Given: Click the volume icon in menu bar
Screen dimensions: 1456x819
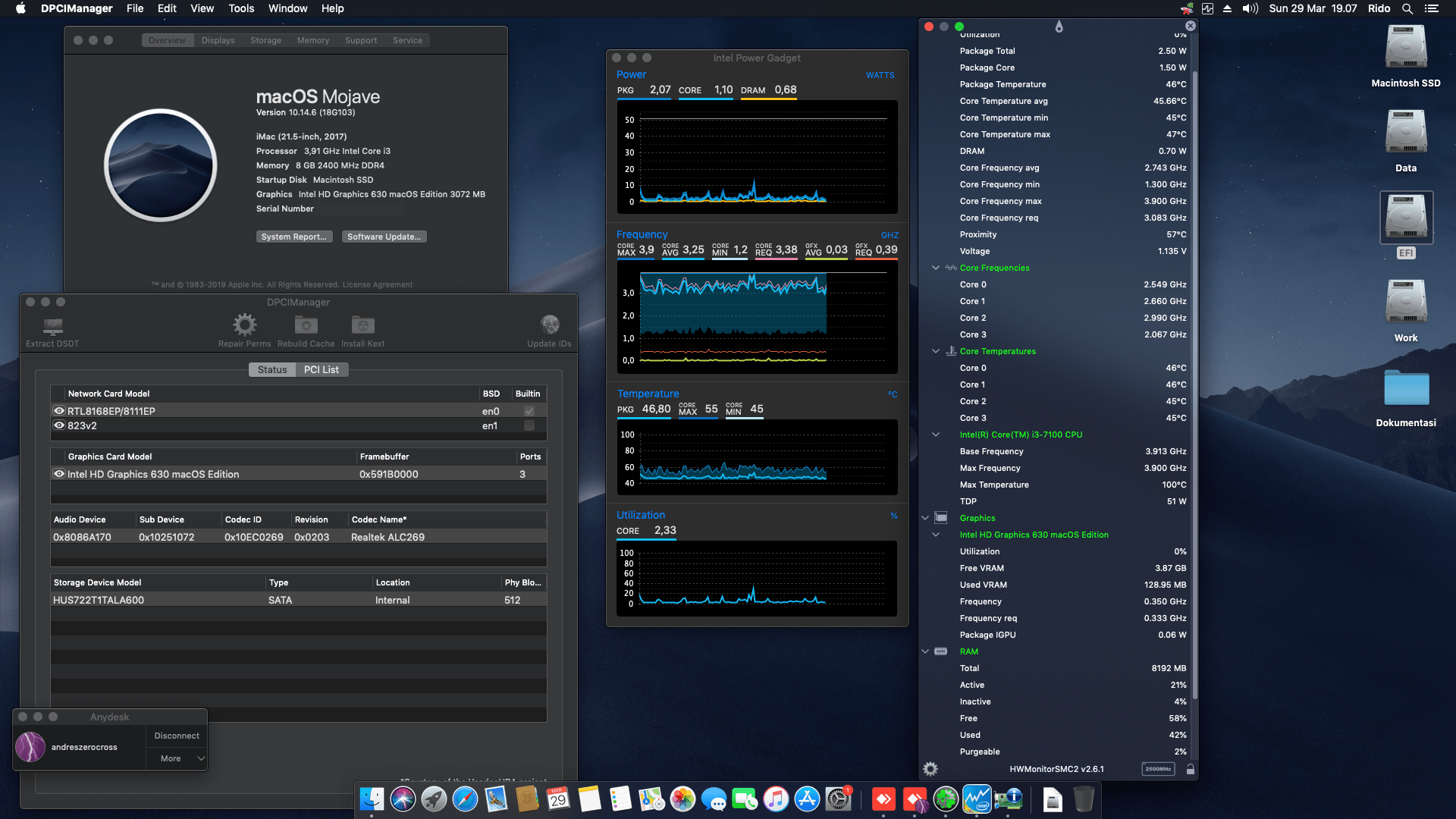Looking at the screenshot, I should point(1250,8).
